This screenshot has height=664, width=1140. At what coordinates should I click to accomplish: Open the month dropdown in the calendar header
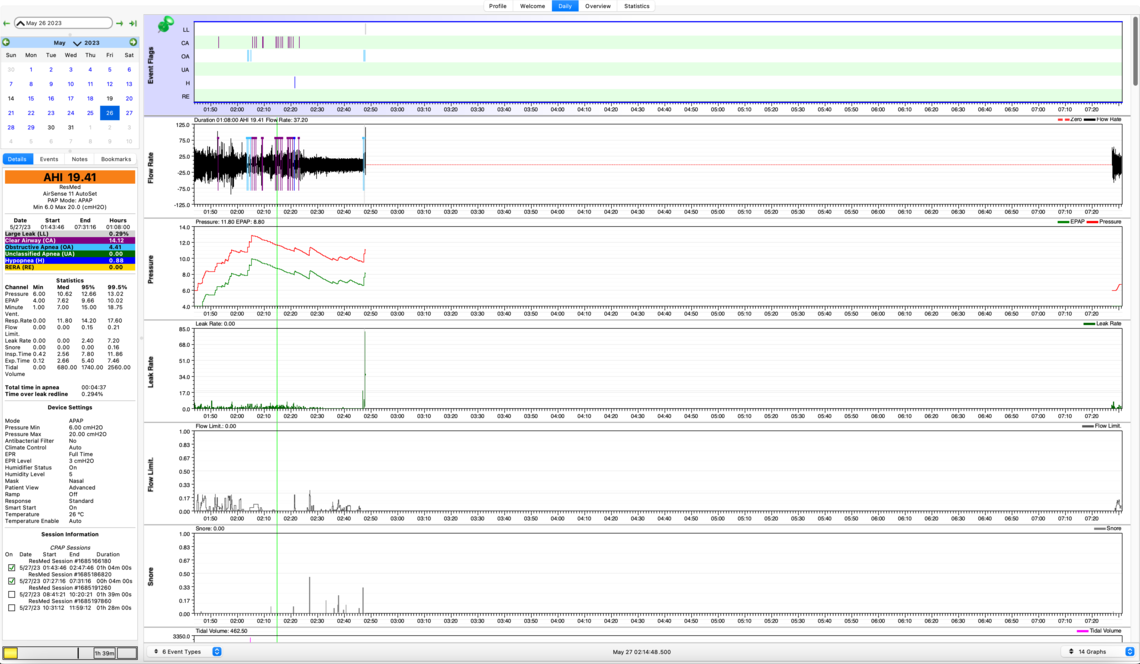77,43
